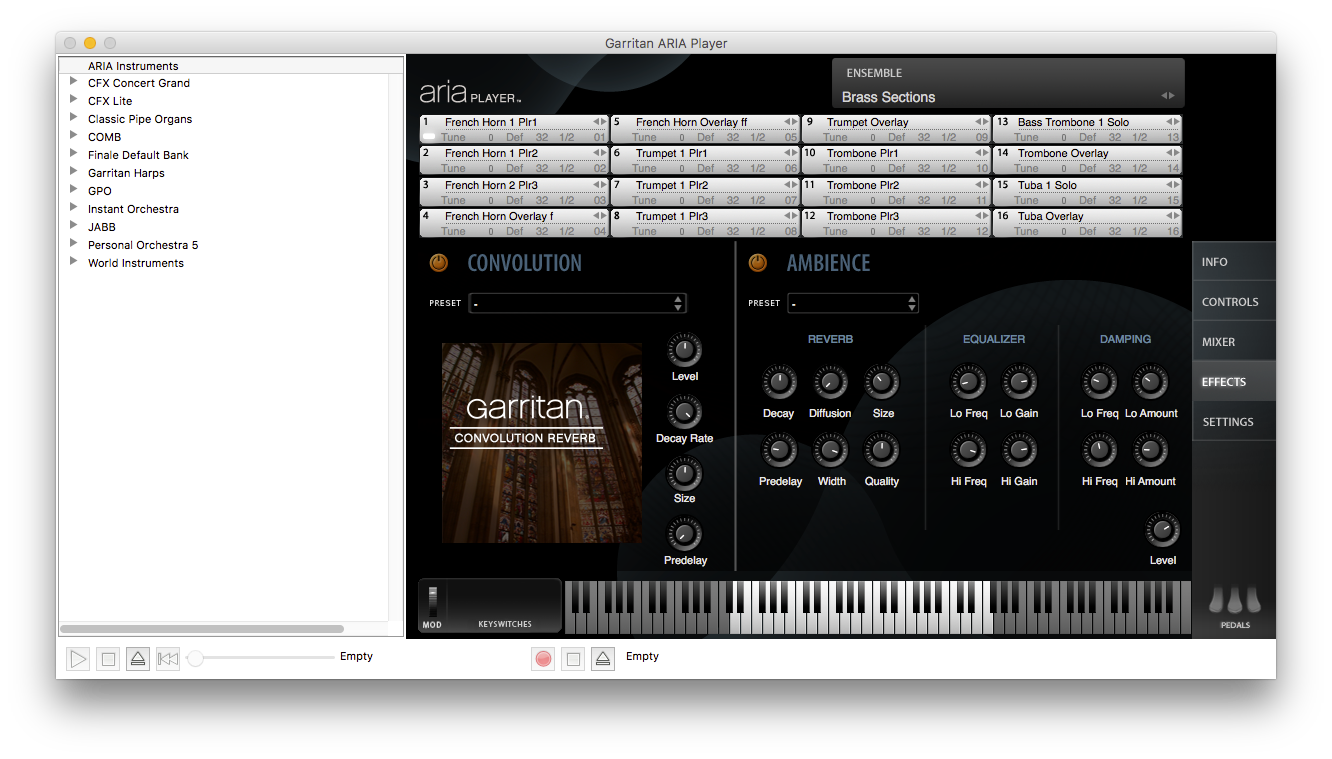This screenshot has width=1332, height=759.
Task: Open the Convolution preset dropdown
Action: coord(578,303)
